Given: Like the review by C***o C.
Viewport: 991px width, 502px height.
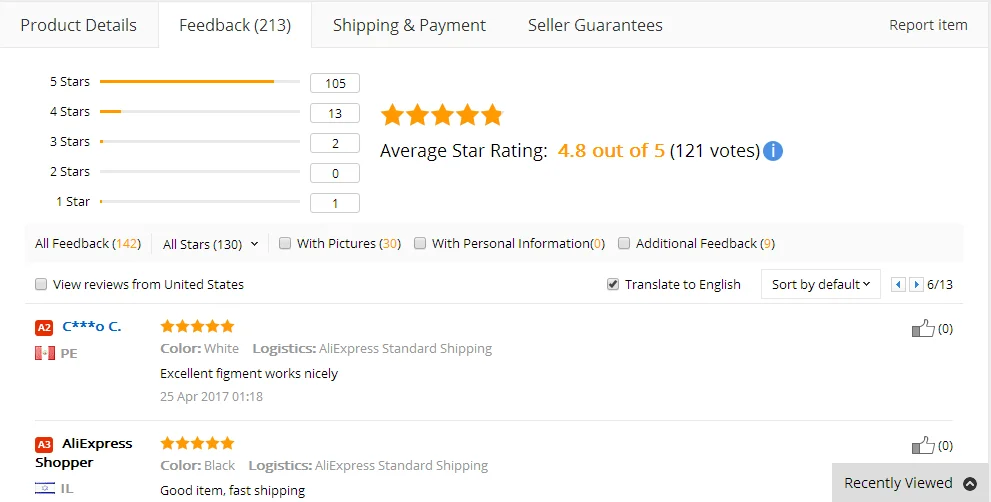Looking at the screenshot, I should [922, 328].
